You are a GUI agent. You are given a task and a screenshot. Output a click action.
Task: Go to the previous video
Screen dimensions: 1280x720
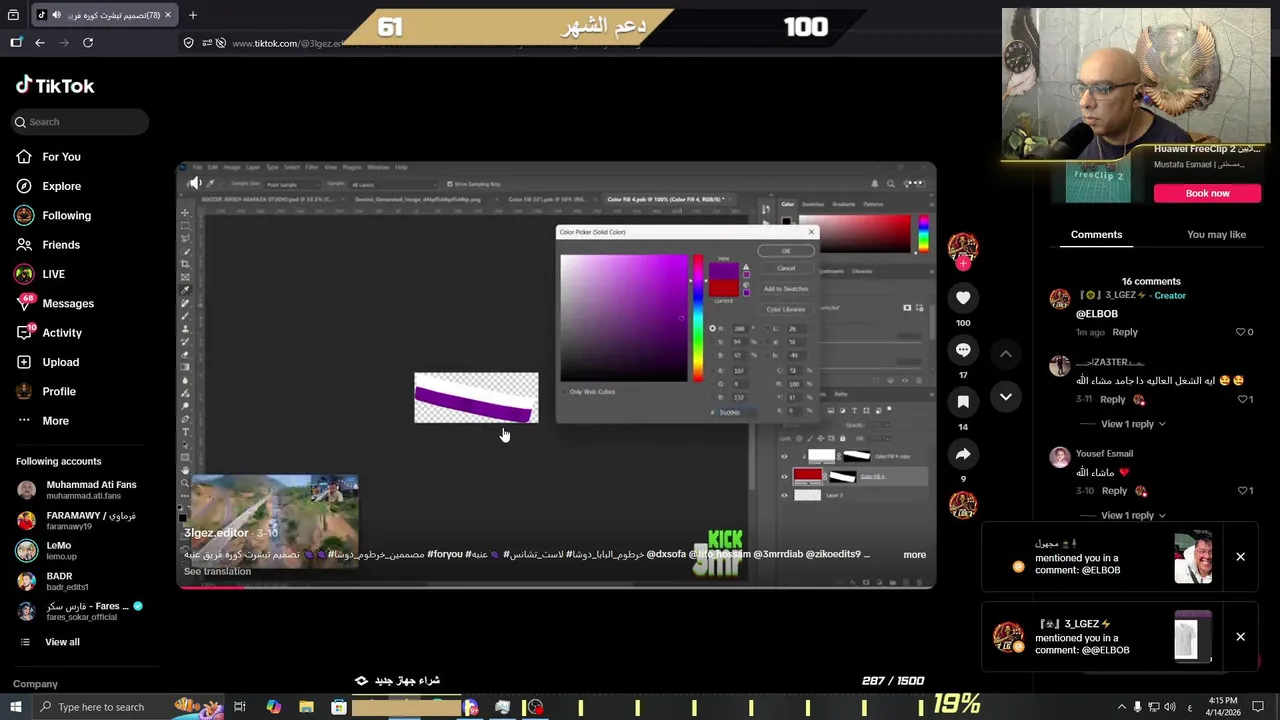tap(1006, 354)
